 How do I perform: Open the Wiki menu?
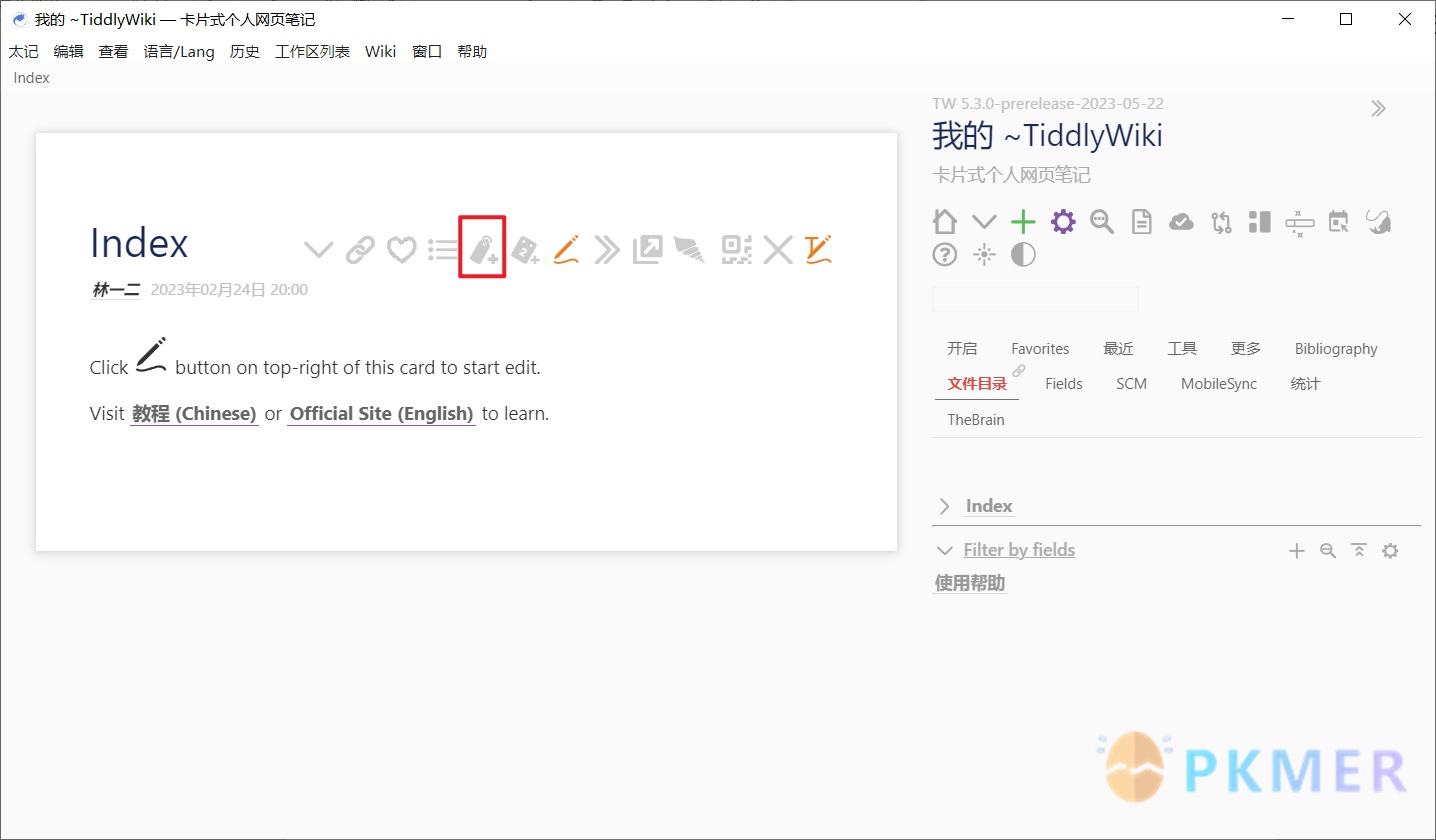pos(380,52)
